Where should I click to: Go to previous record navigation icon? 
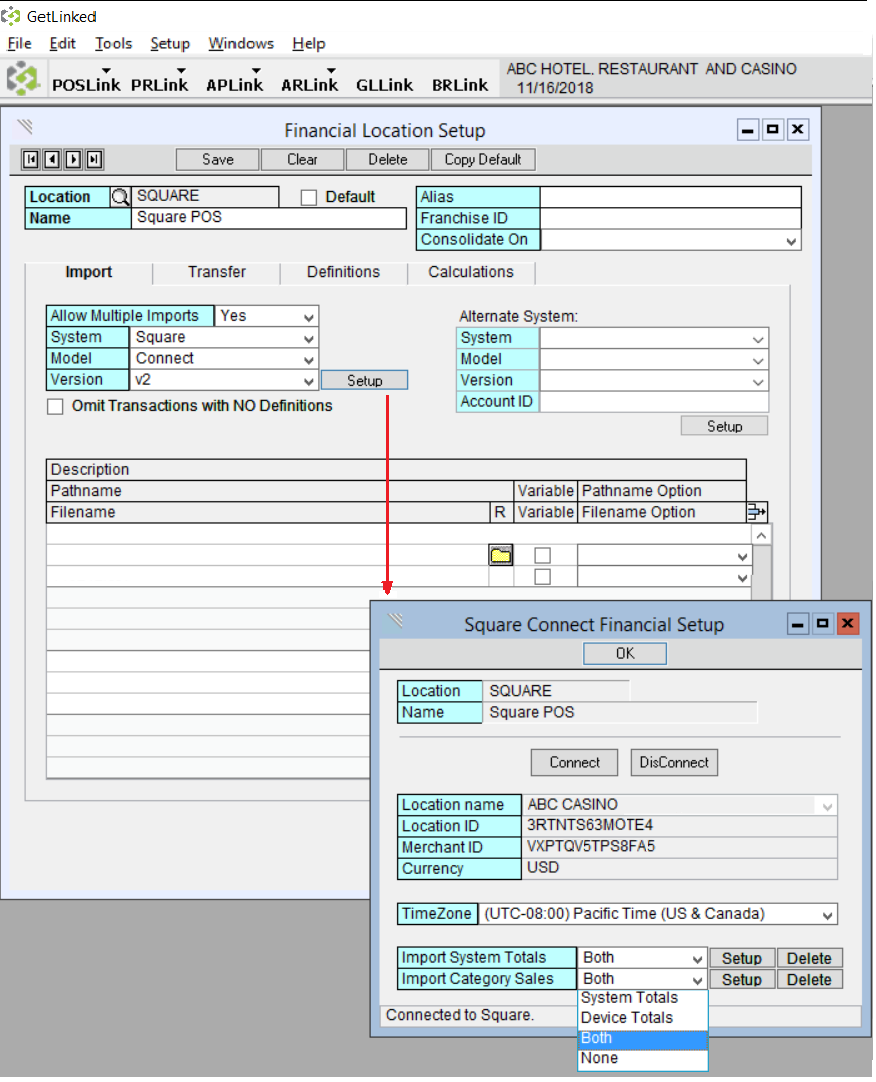pyautogui.click(x=52, y=159)
